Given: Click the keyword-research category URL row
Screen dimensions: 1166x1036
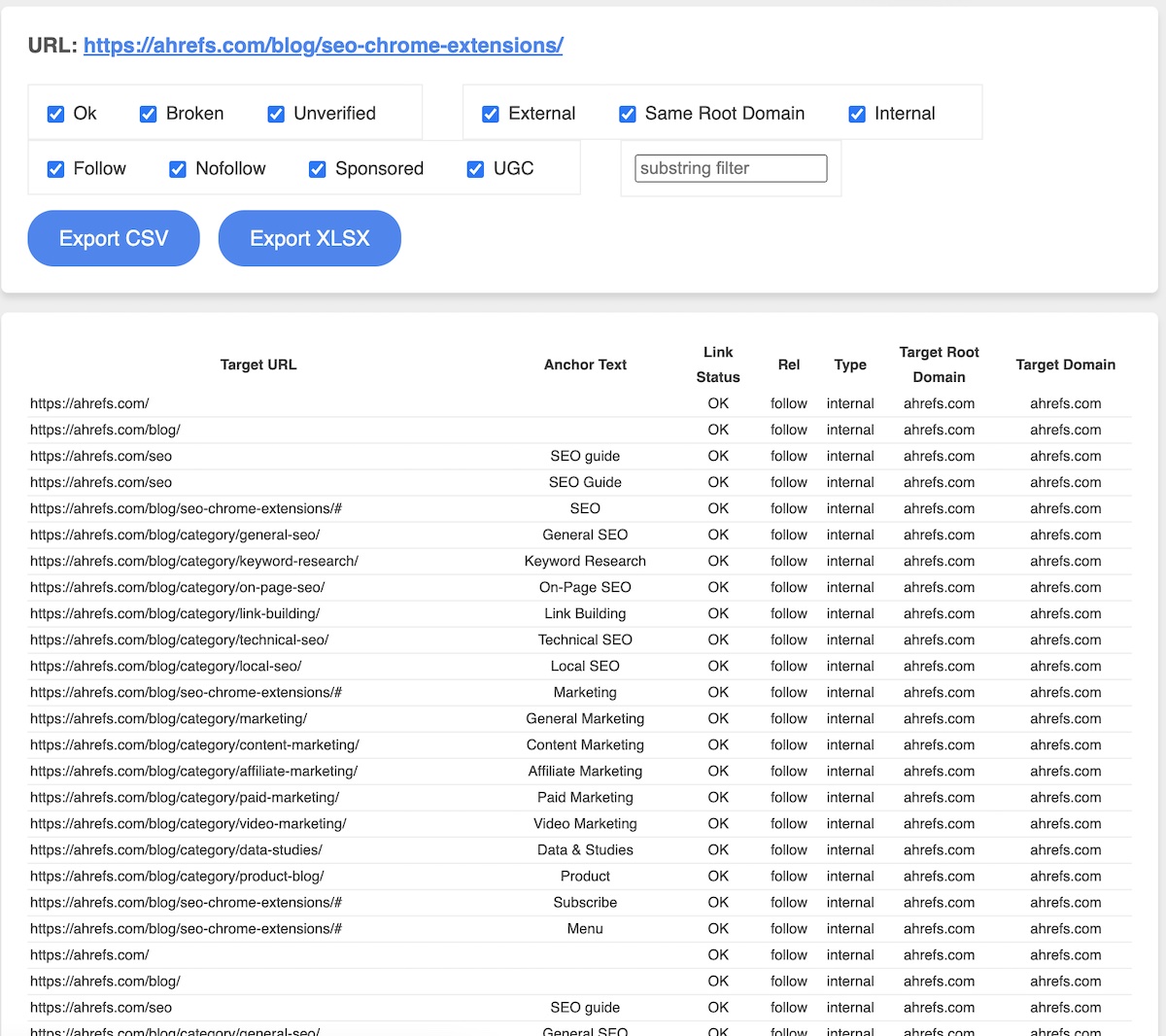Looking at the screenshot, I should coord(194,561).
